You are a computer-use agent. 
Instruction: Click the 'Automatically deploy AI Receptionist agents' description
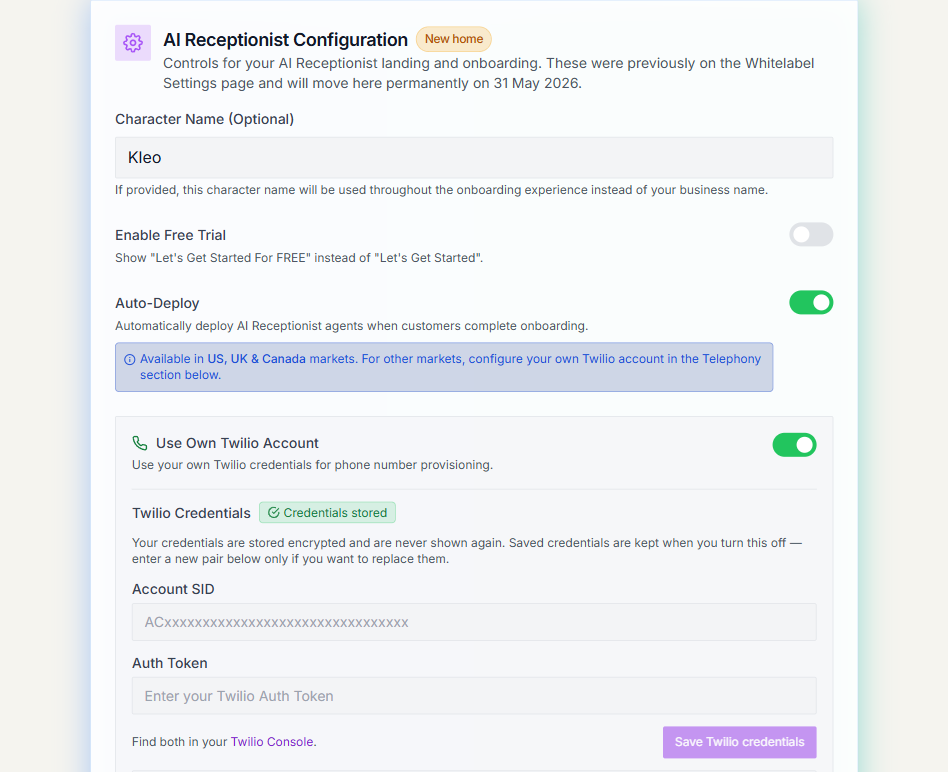click(351, 326)
